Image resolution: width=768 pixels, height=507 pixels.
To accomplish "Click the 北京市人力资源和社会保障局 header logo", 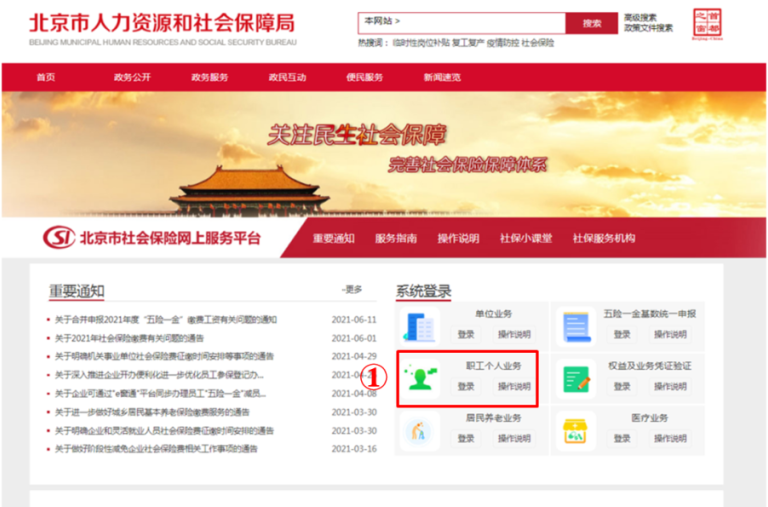I will coord(163,29).
